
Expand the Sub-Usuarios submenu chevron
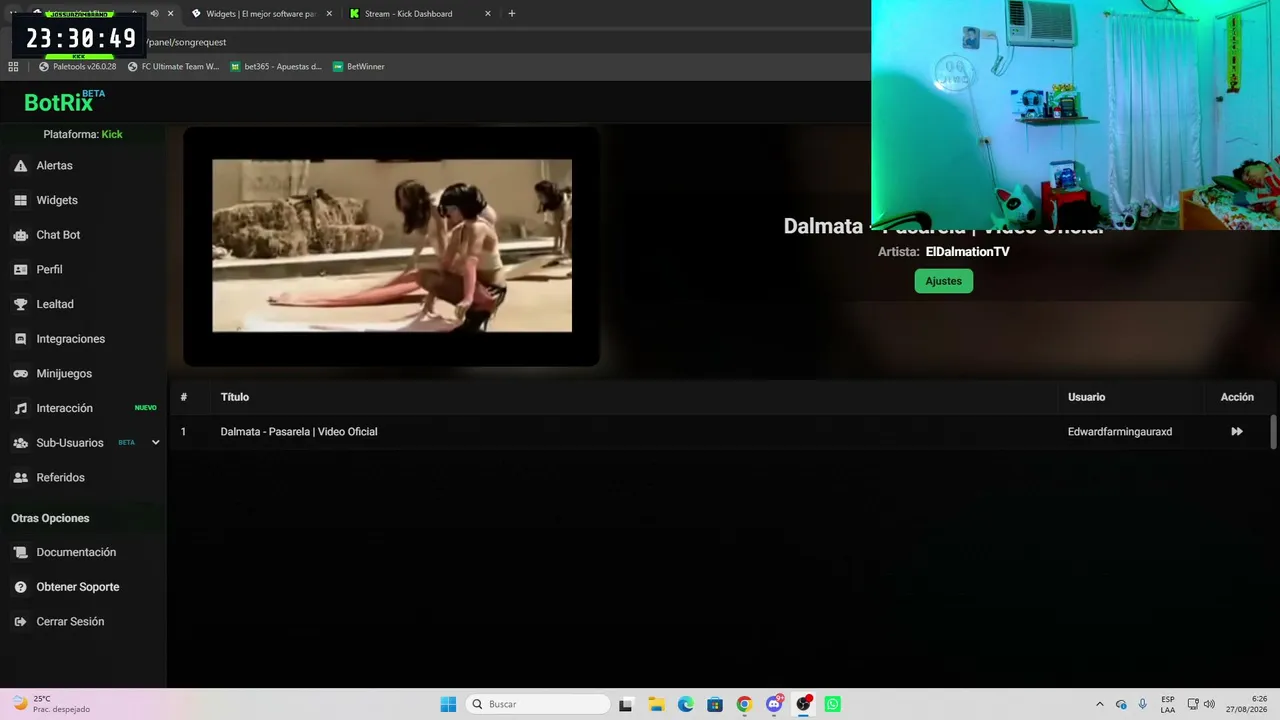[155, 443]
